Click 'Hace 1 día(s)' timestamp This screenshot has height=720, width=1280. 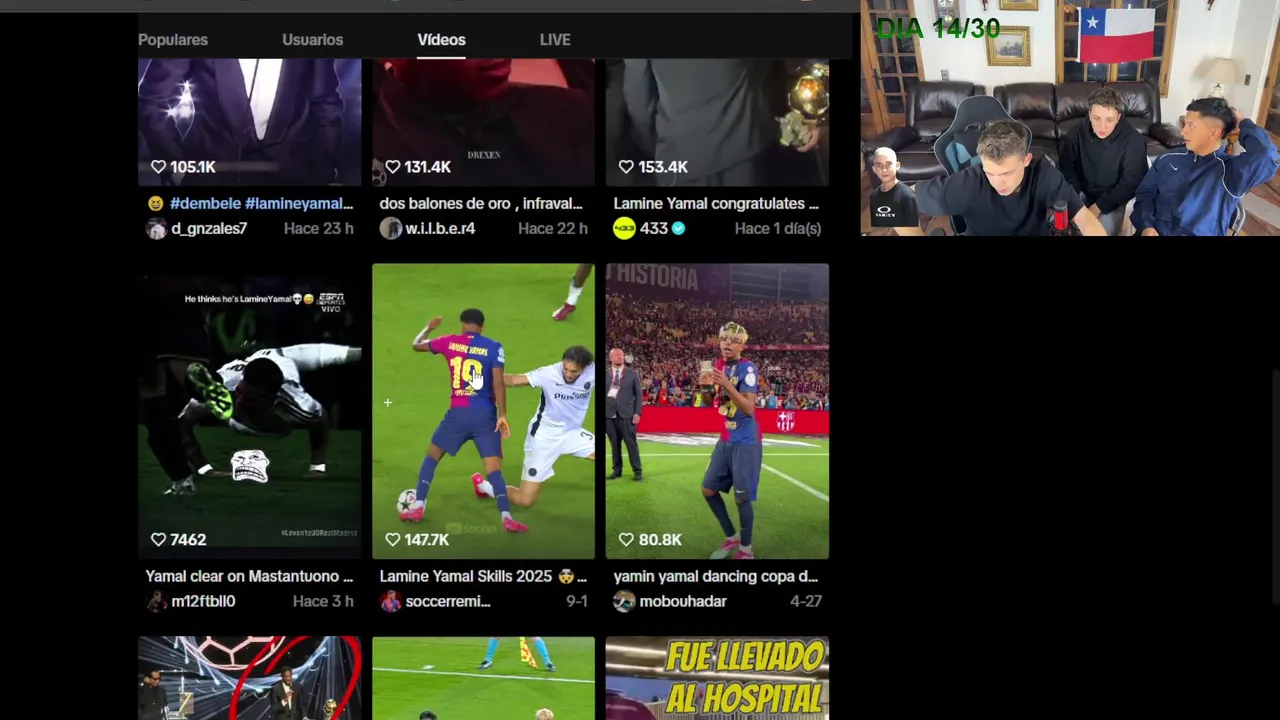pyautogui.click(x=778, y=228)
